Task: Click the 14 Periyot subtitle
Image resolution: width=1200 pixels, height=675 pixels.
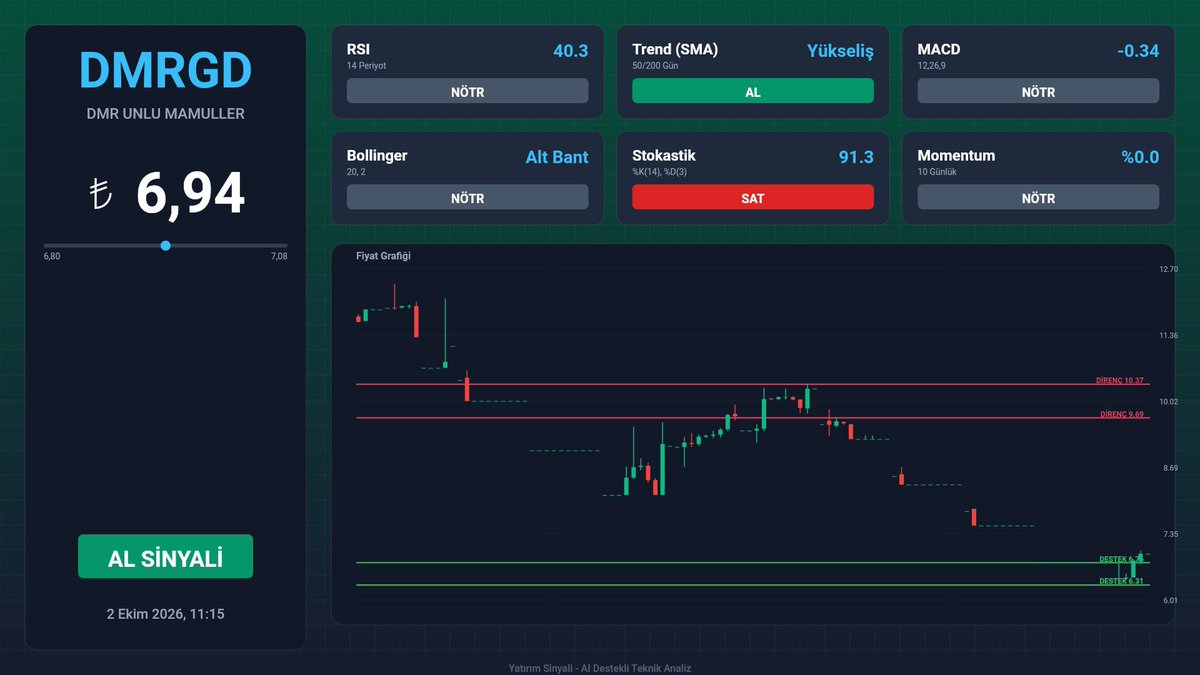Action: coord(366,66)
